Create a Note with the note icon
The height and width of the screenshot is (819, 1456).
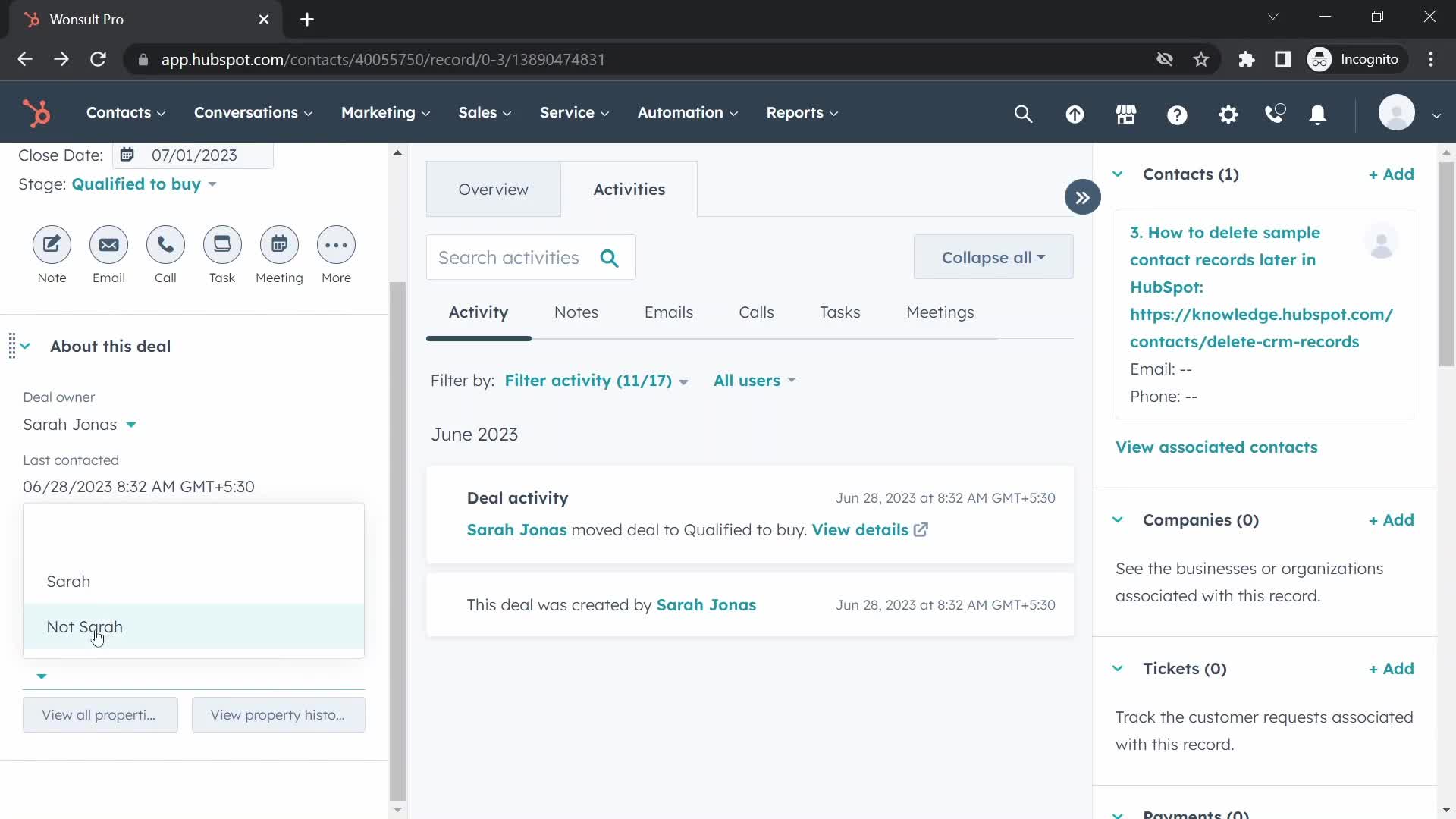(x=52, y=245)
